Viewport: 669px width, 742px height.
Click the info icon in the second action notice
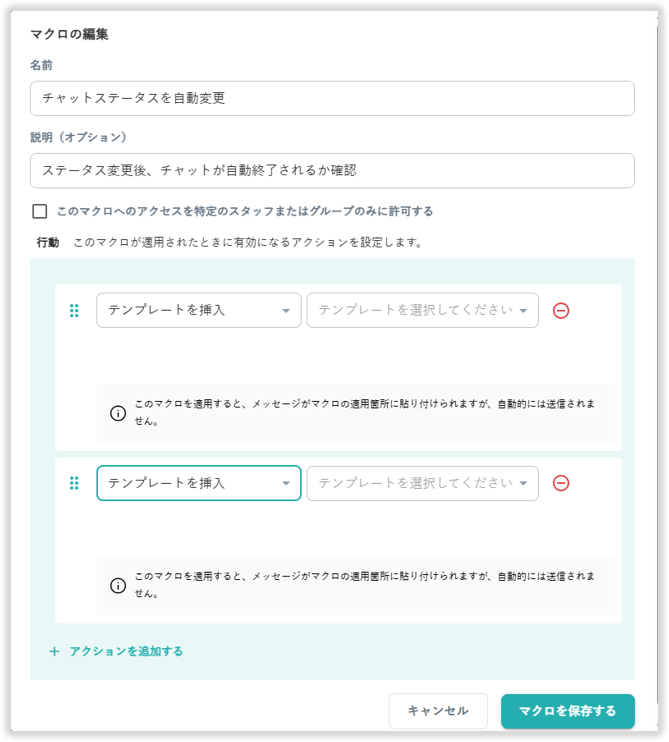[118, 585]
